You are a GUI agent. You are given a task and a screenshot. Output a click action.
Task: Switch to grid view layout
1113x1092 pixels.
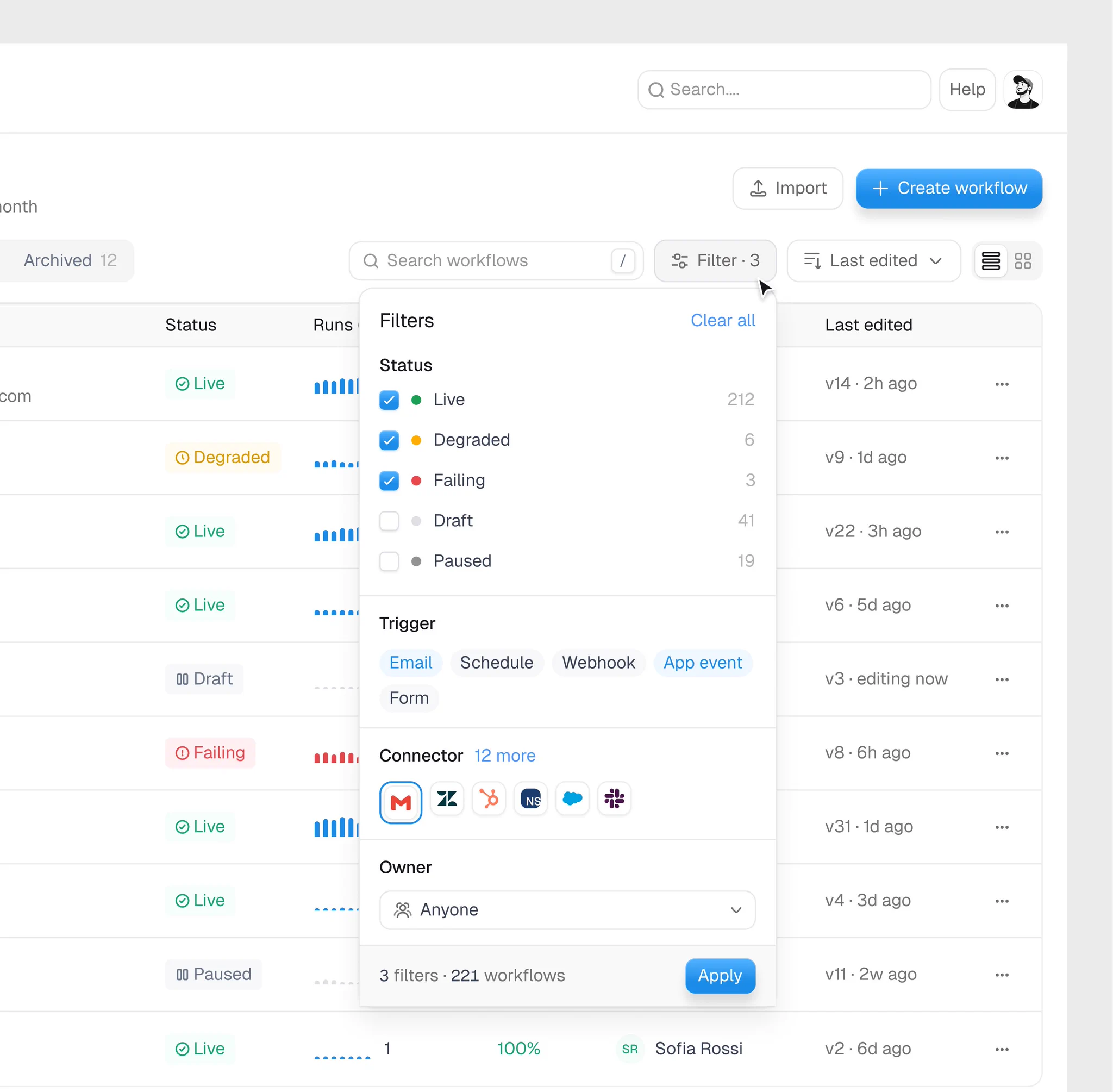[1023, 261]
